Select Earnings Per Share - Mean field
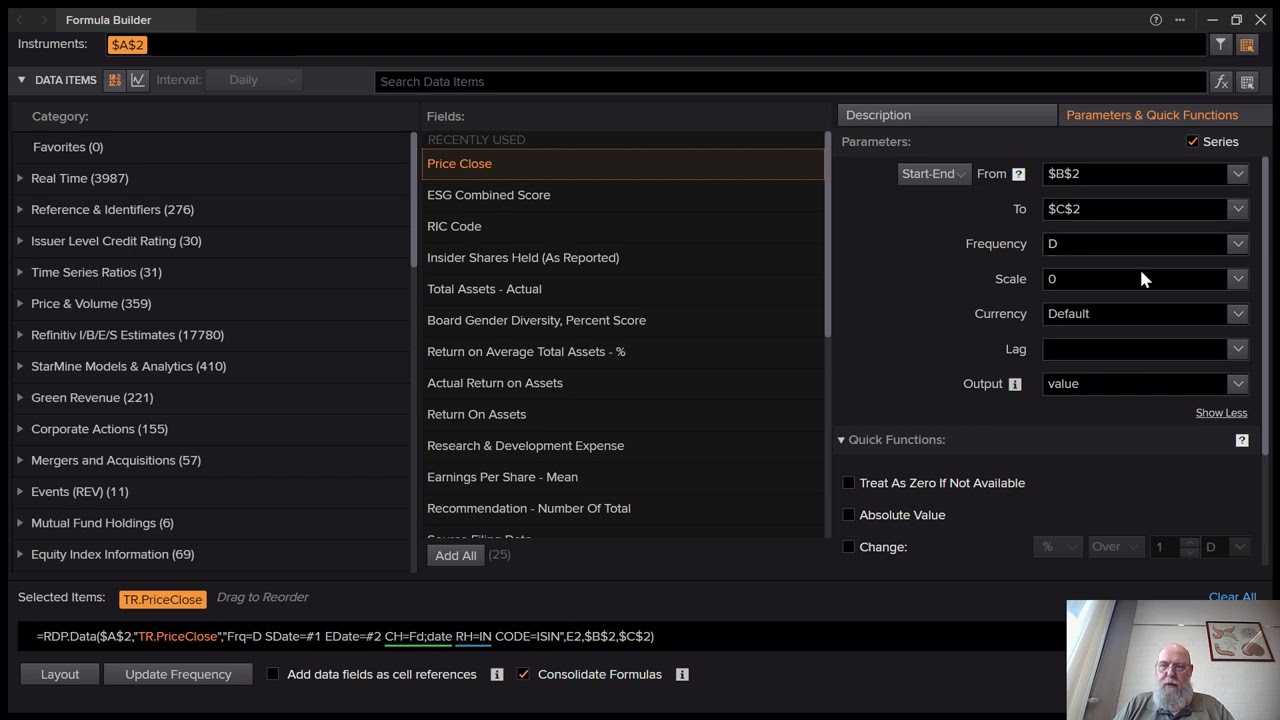 623,477
